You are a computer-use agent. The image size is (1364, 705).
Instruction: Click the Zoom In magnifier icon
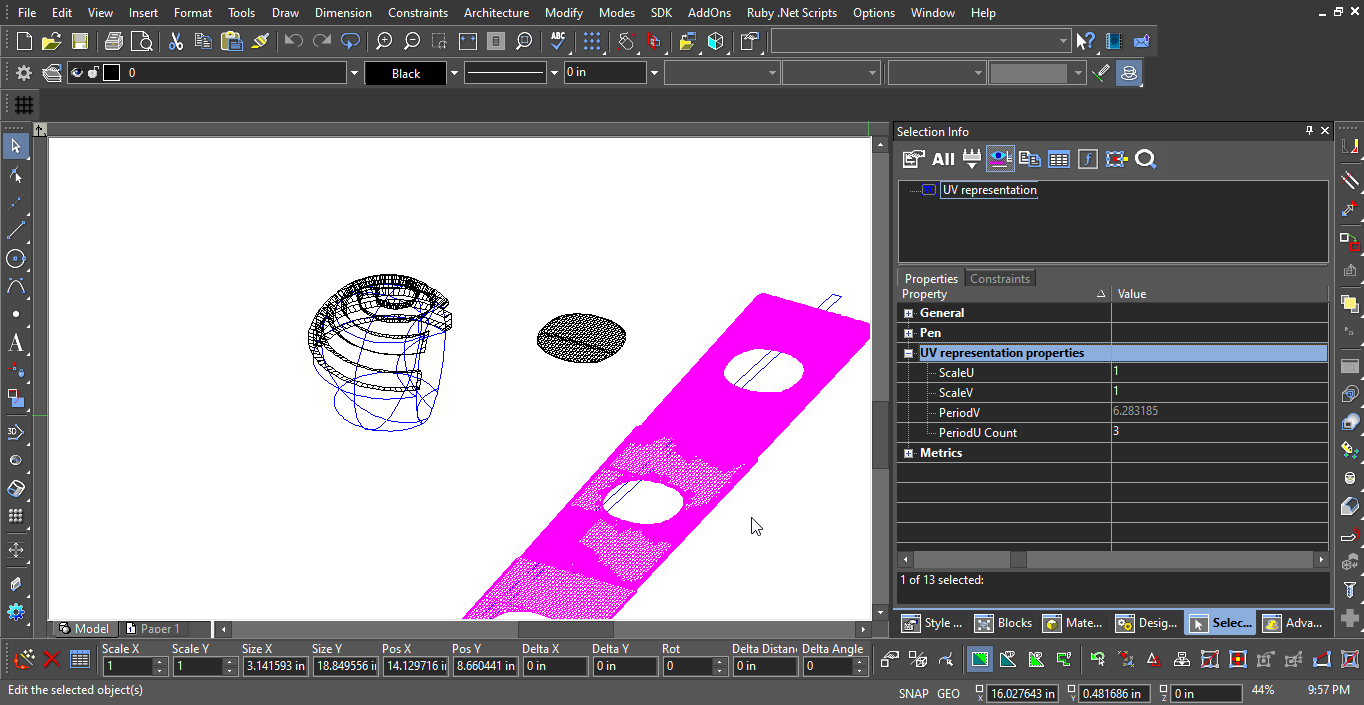pyautogui.click(x=384, y=41)
